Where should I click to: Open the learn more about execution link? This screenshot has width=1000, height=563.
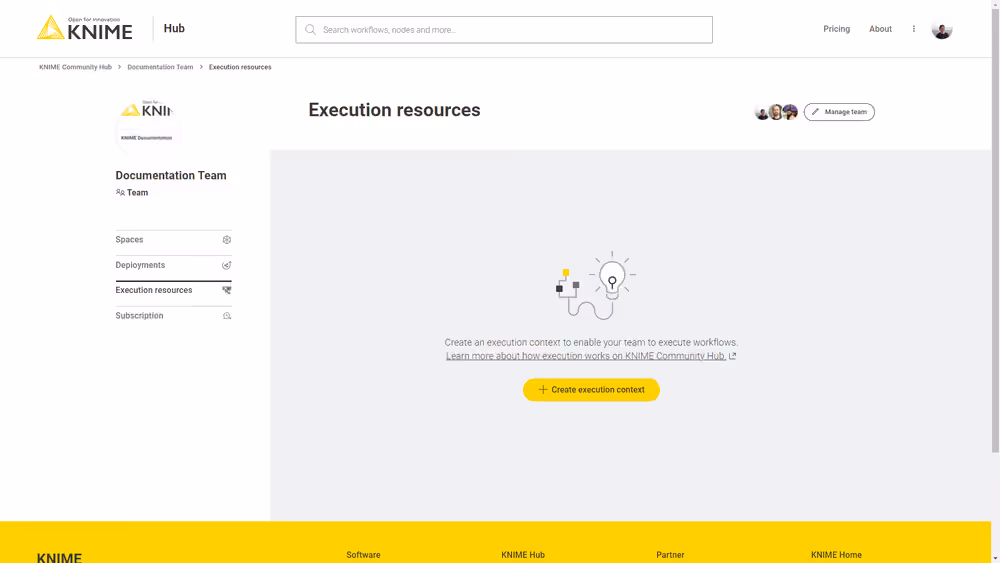tap(585, 356)
